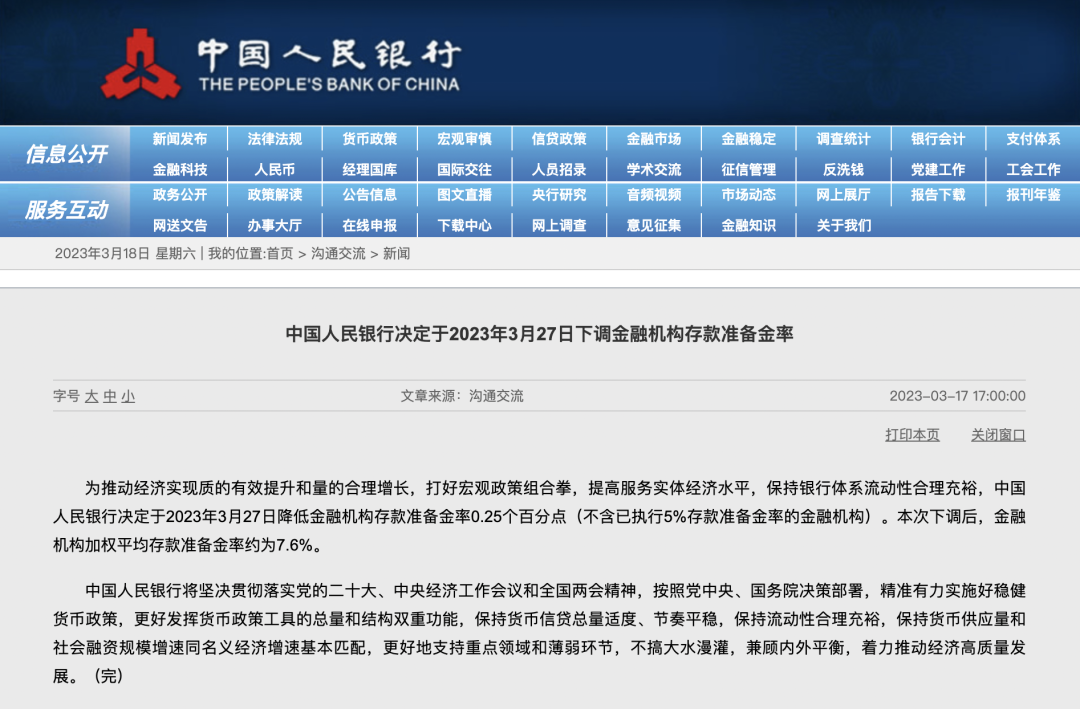Click the 信息公开 category header
The width and height of the screenshot is (1080, 709).
coord(66,154)
